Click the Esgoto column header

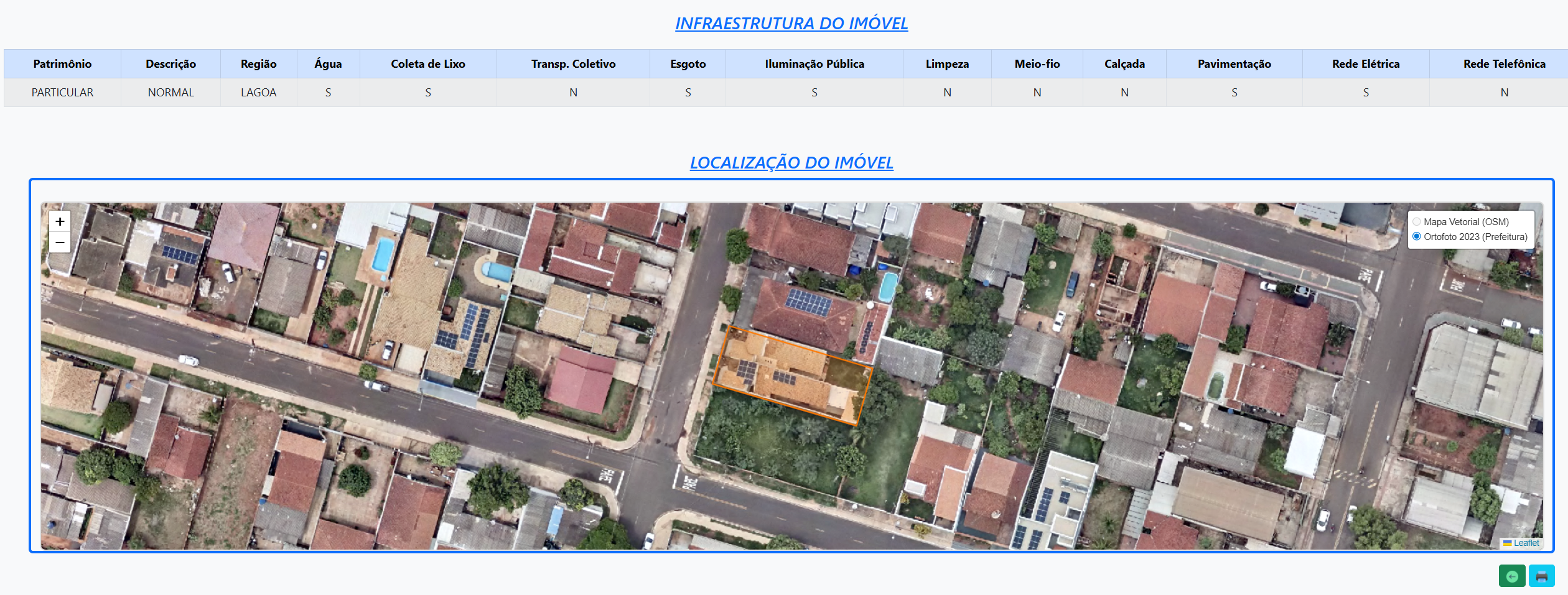click(688, 64)
